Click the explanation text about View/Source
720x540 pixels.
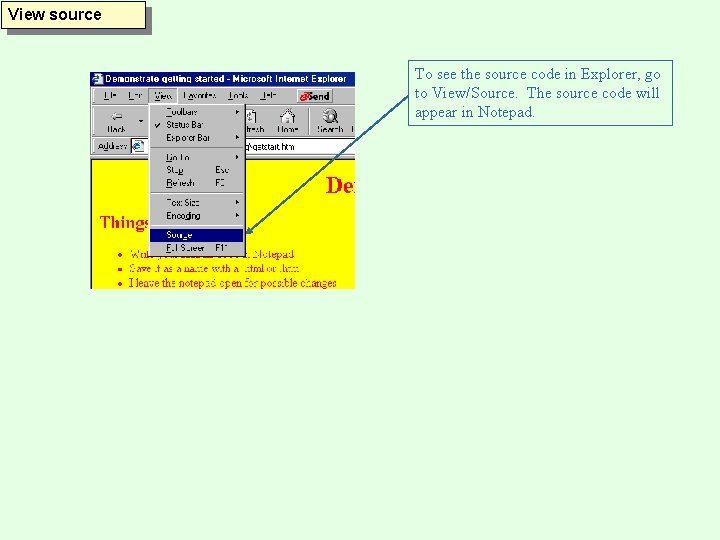(x=538, y=93)
